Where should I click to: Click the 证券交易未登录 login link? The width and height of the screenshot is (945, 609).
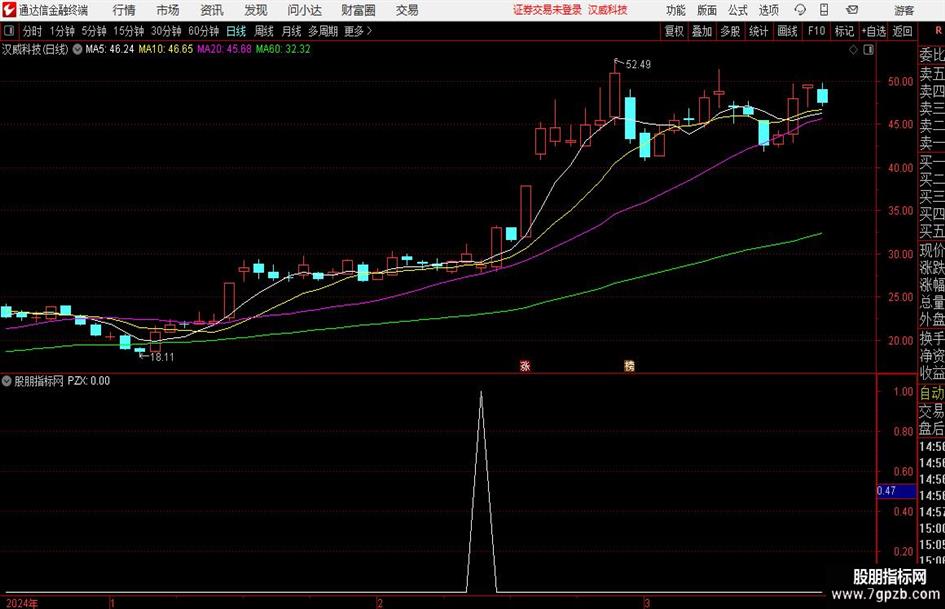coord(547,10)
